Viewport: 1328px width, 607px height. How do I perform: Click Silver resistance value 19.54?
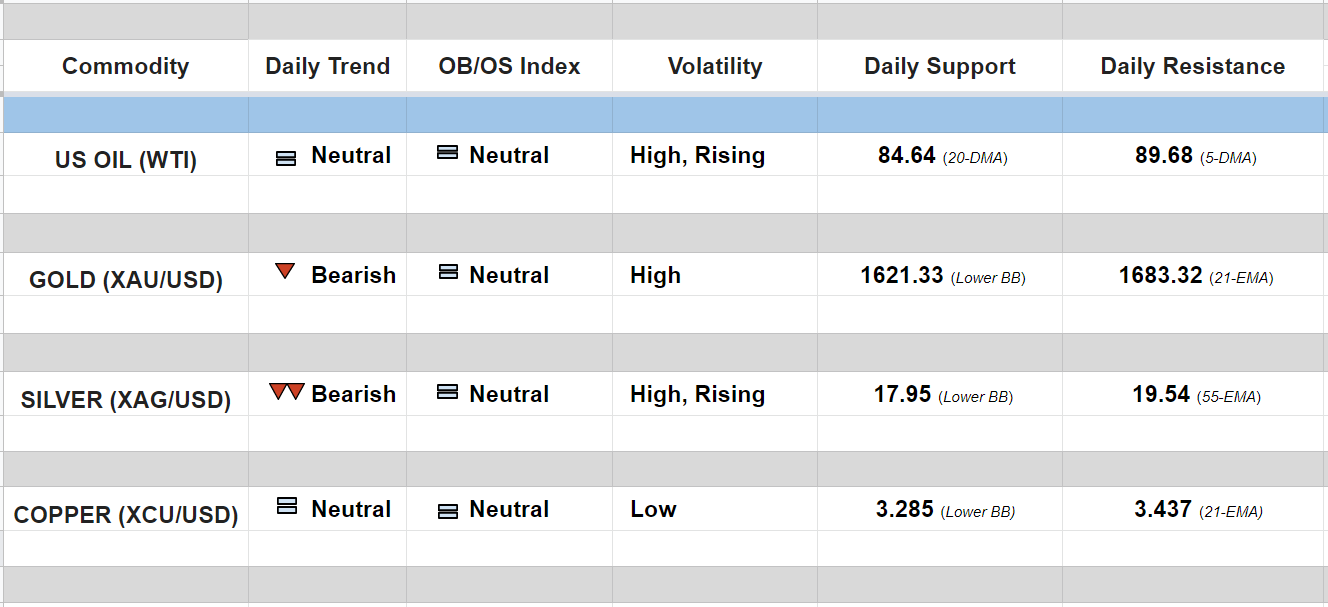[x=1161, y=394]
